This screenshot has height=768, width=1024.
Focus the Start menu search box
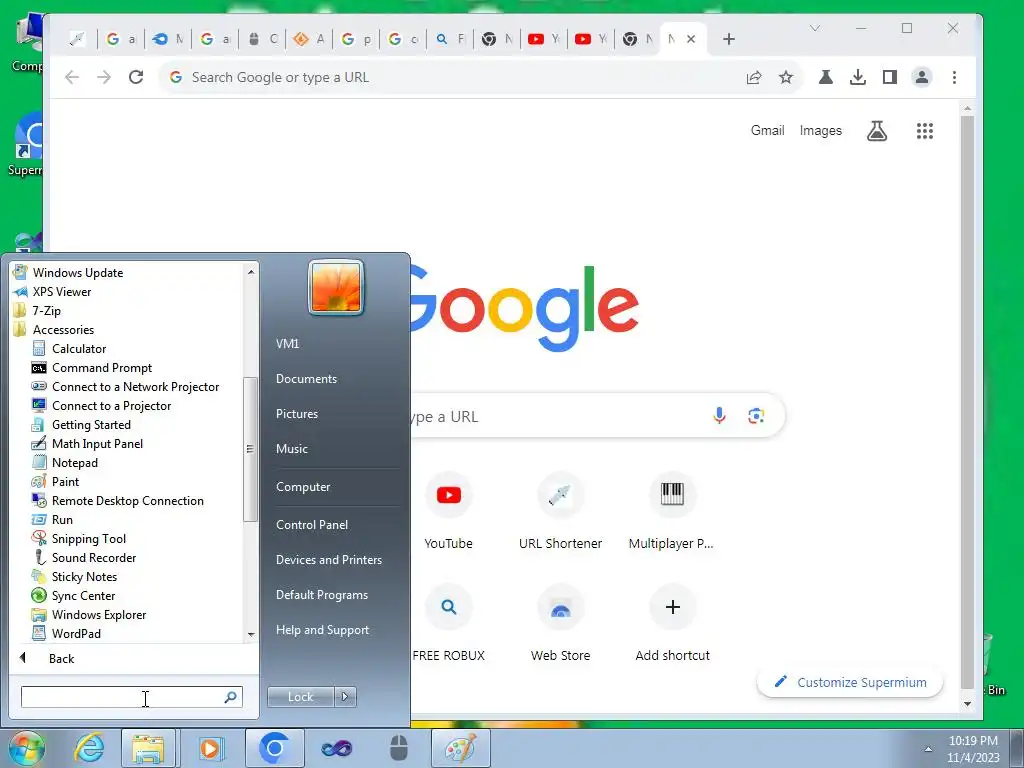131,697
